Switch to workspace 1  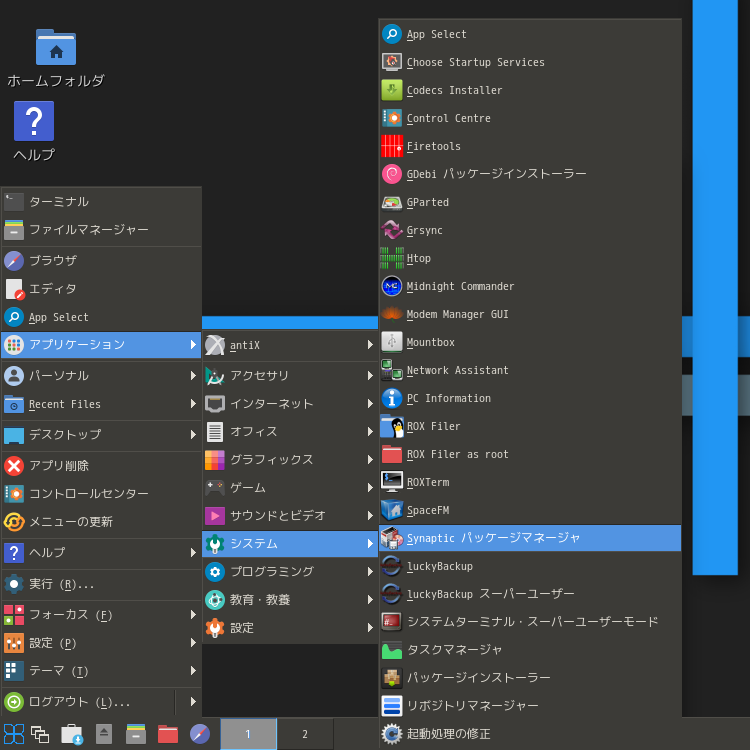pyautogui.click(x=248, y=734)
